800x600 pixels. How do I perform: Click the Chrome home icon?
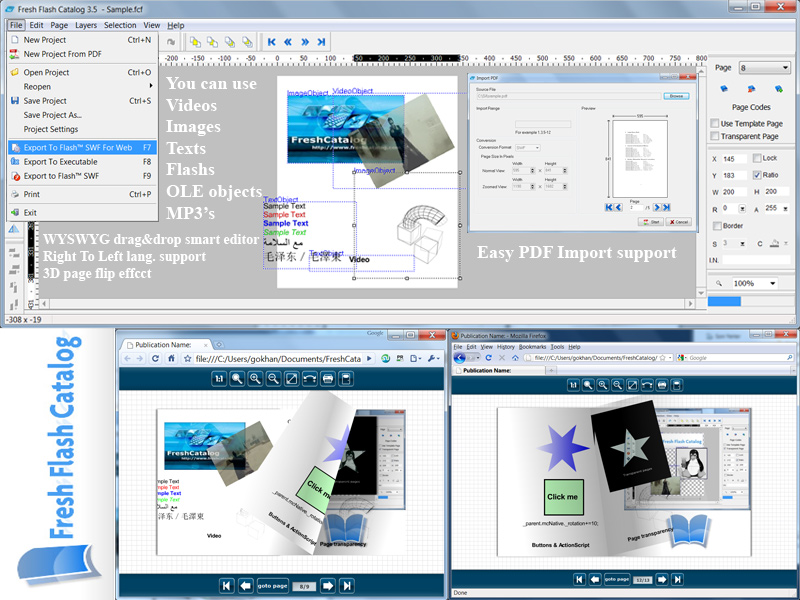(x=170, y=358)
